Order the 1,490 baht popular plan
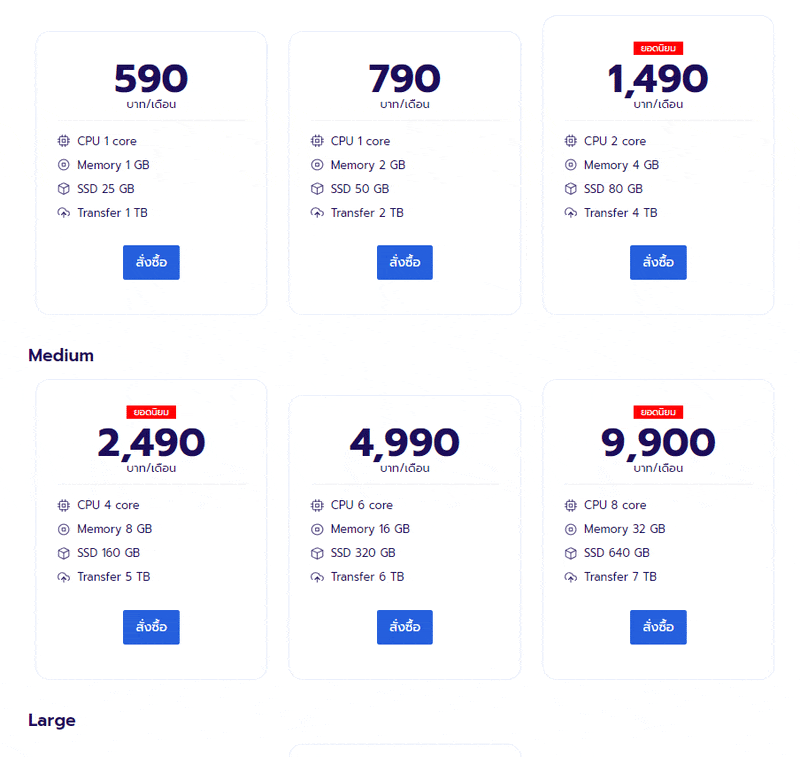Screen dimensions: 800x757 (658, 262)
